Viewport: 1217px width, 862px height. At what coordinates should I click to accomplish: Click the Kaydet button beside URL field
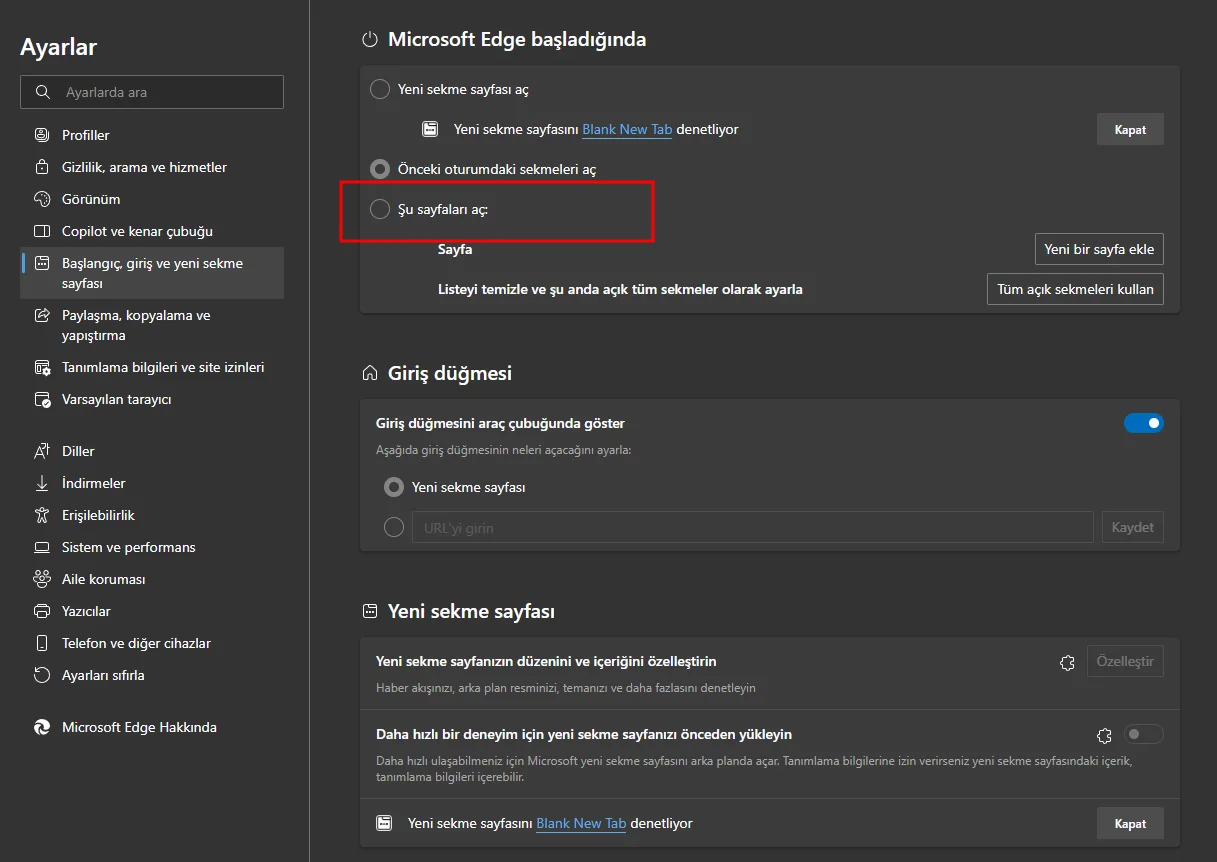pos(1132,527)
